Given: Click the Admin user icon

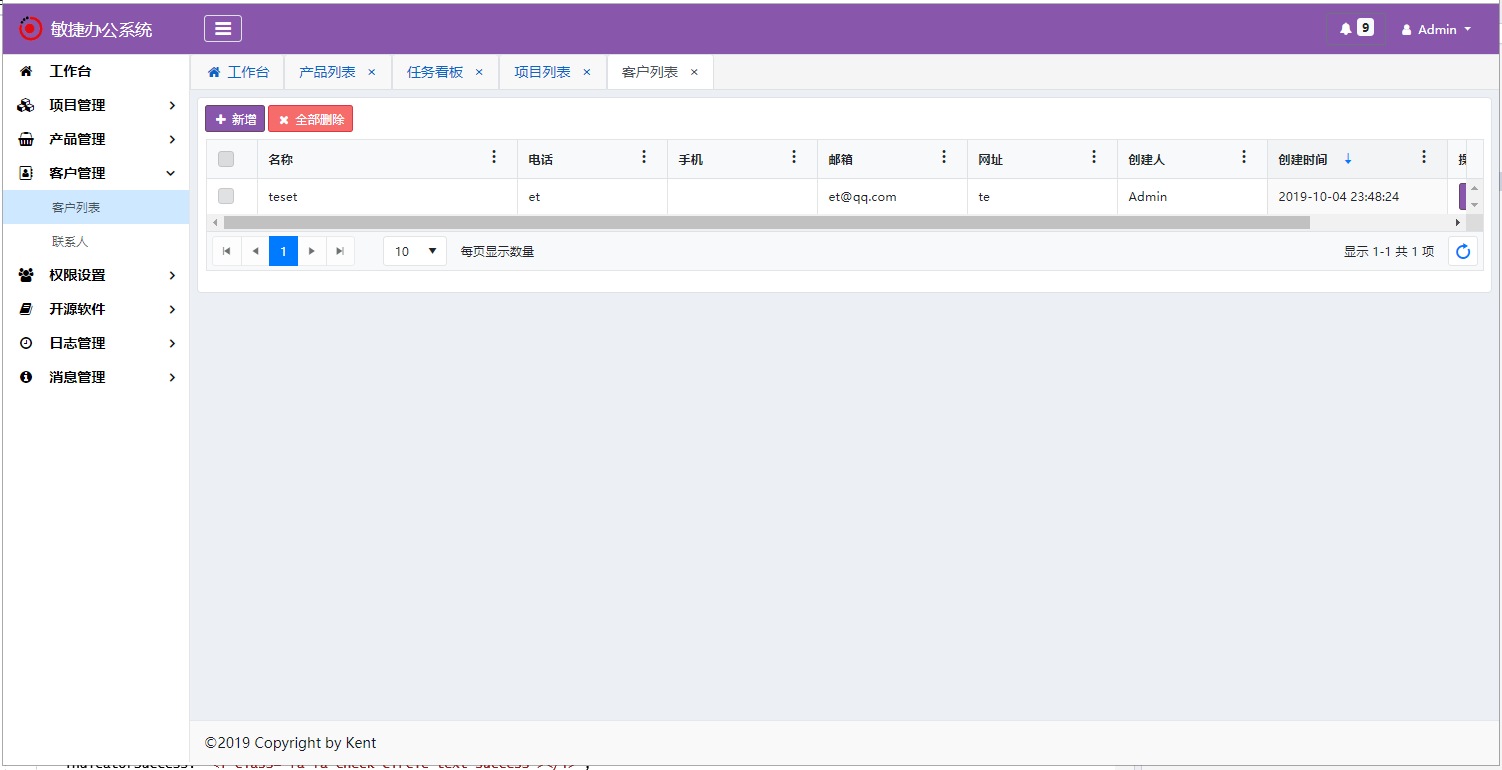Looking at the screenshot, I should tap(1407, 30).
